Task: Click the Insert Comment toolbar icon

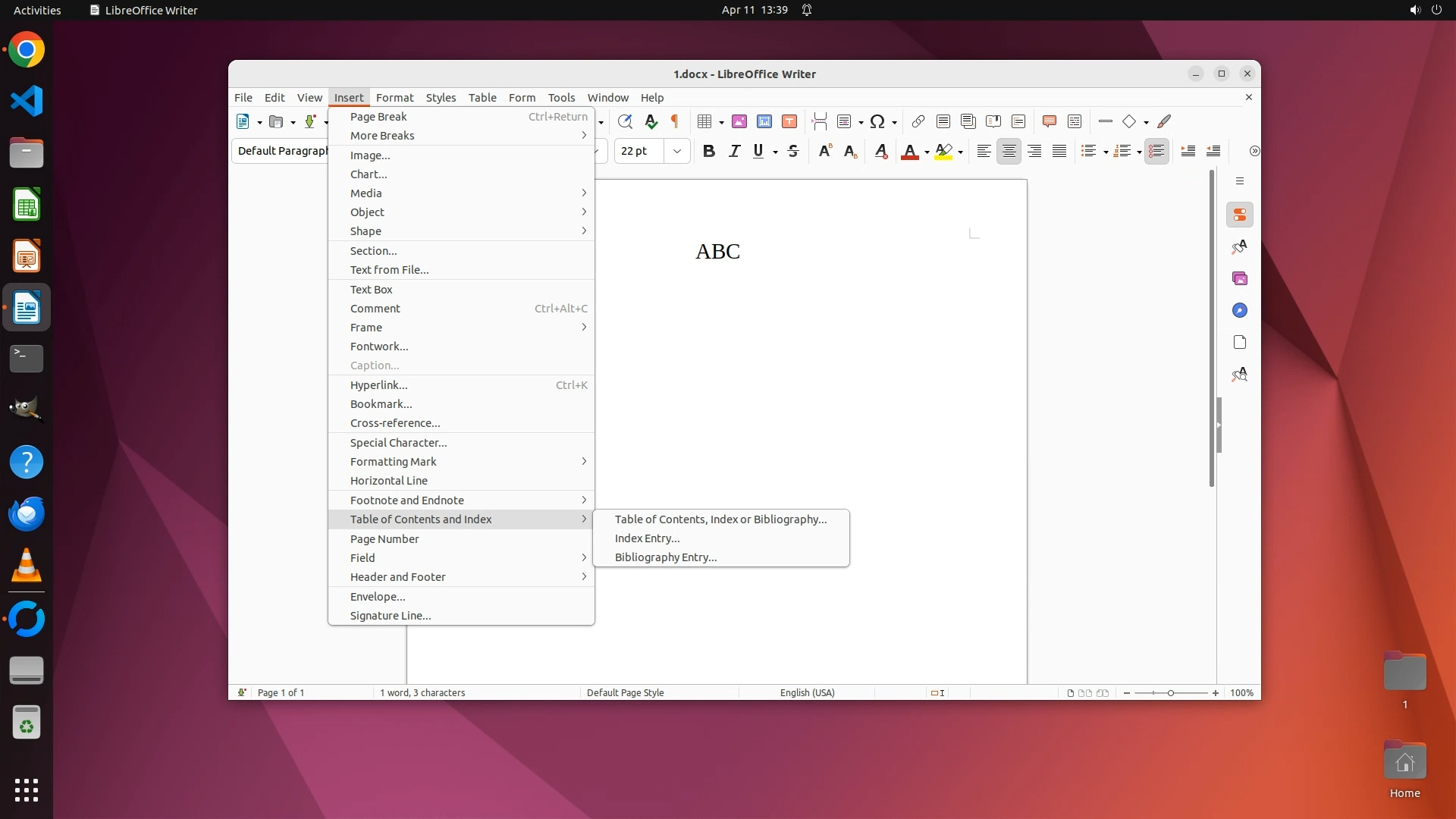Action: click(1050, 121)
